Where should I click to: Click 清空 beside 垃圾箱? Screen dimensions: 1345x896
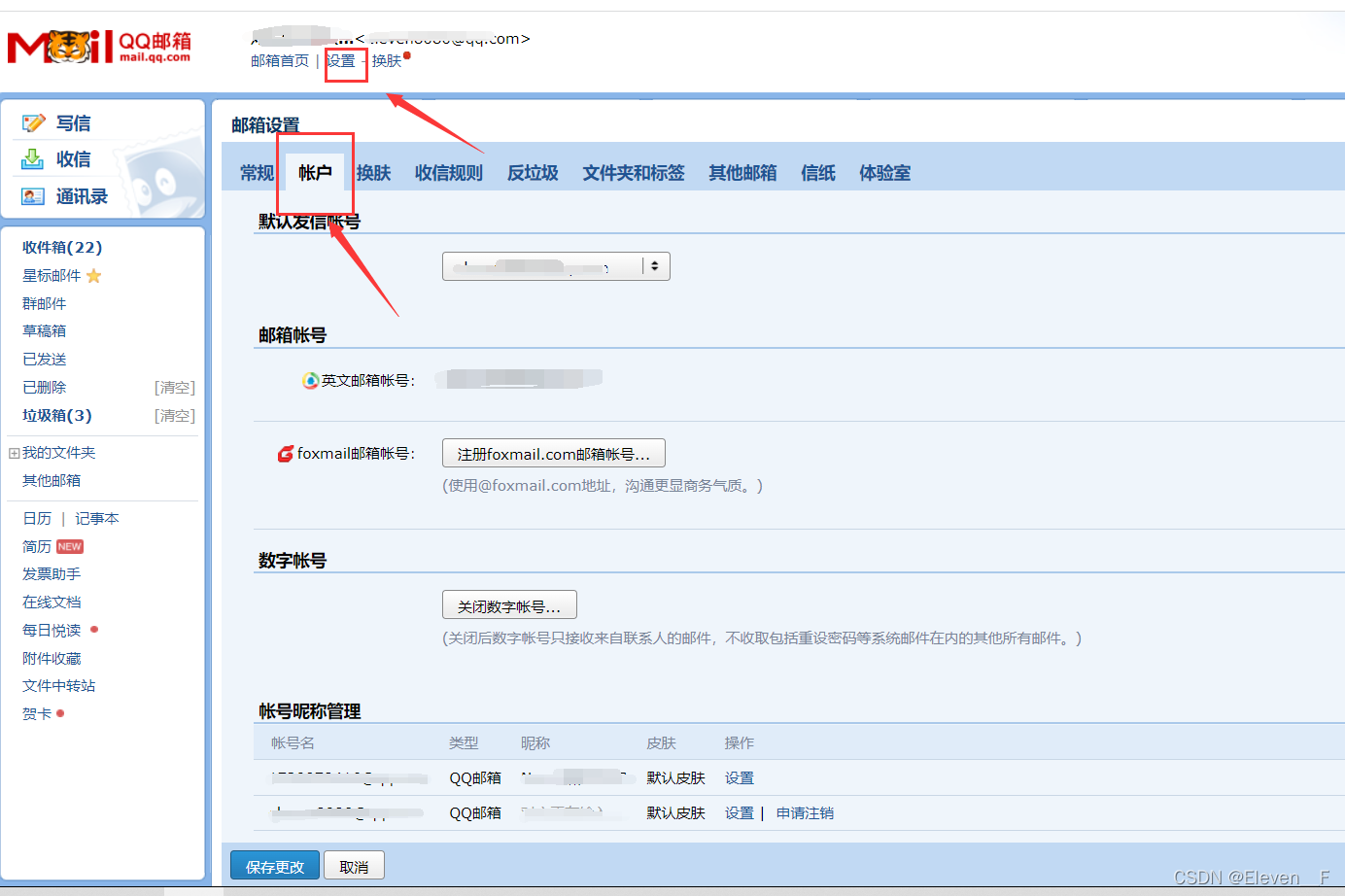(x=175, y=416)
